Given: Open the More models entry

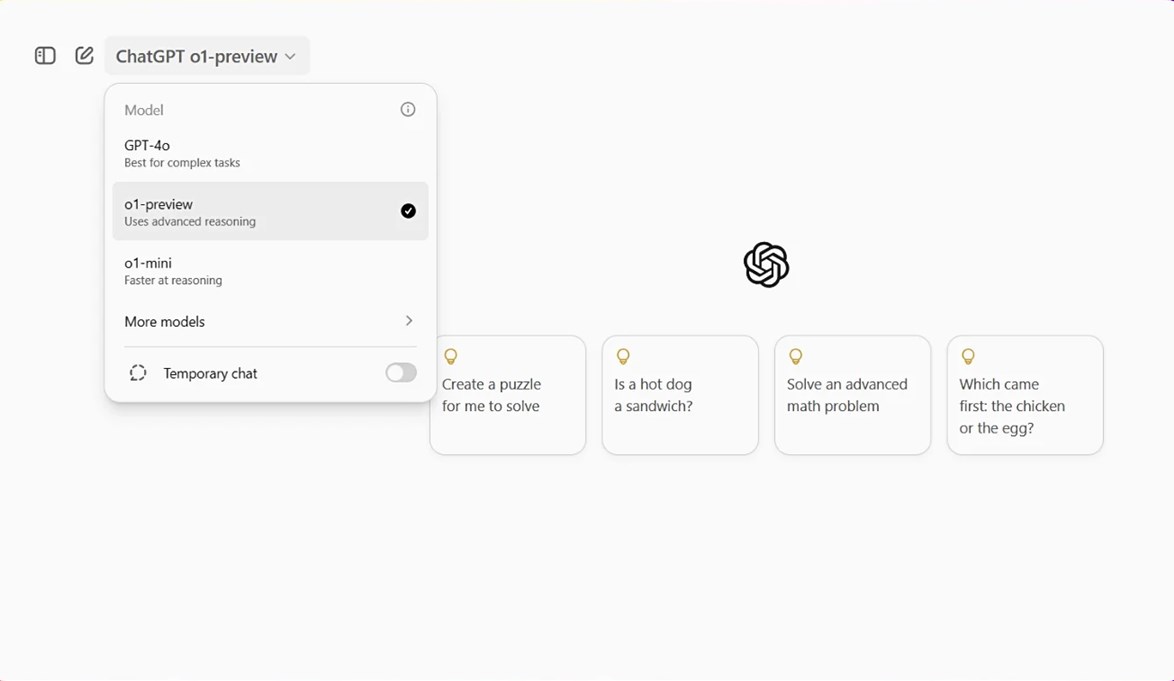Looking at the screenshot, I should coord(270,321).
